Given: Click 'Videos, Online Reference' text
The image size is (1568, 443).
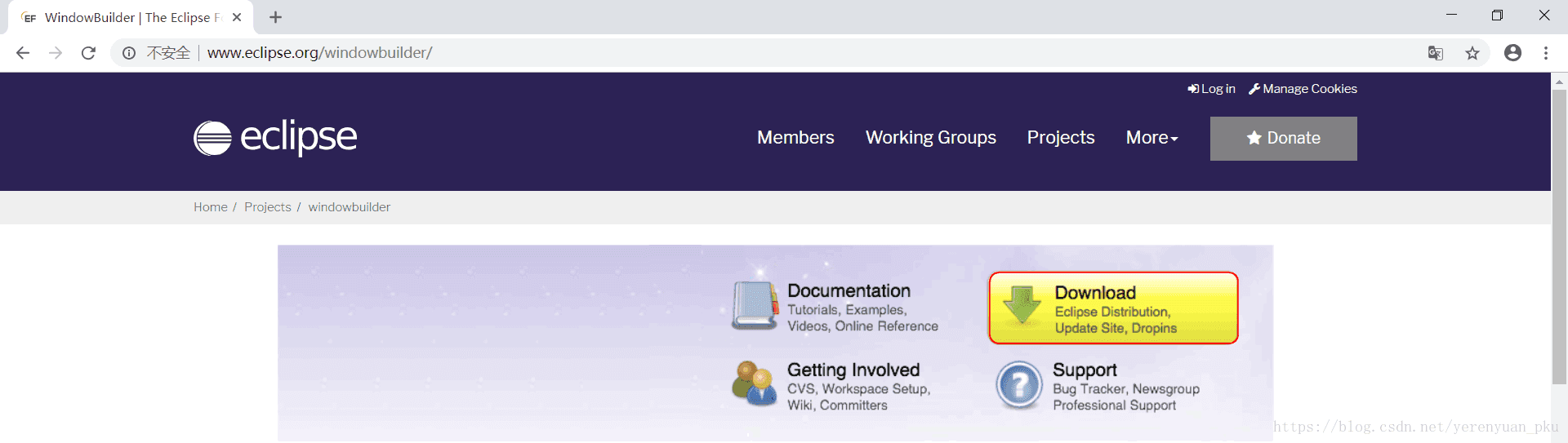Looking at the screenshot, I should coord(862,326).
